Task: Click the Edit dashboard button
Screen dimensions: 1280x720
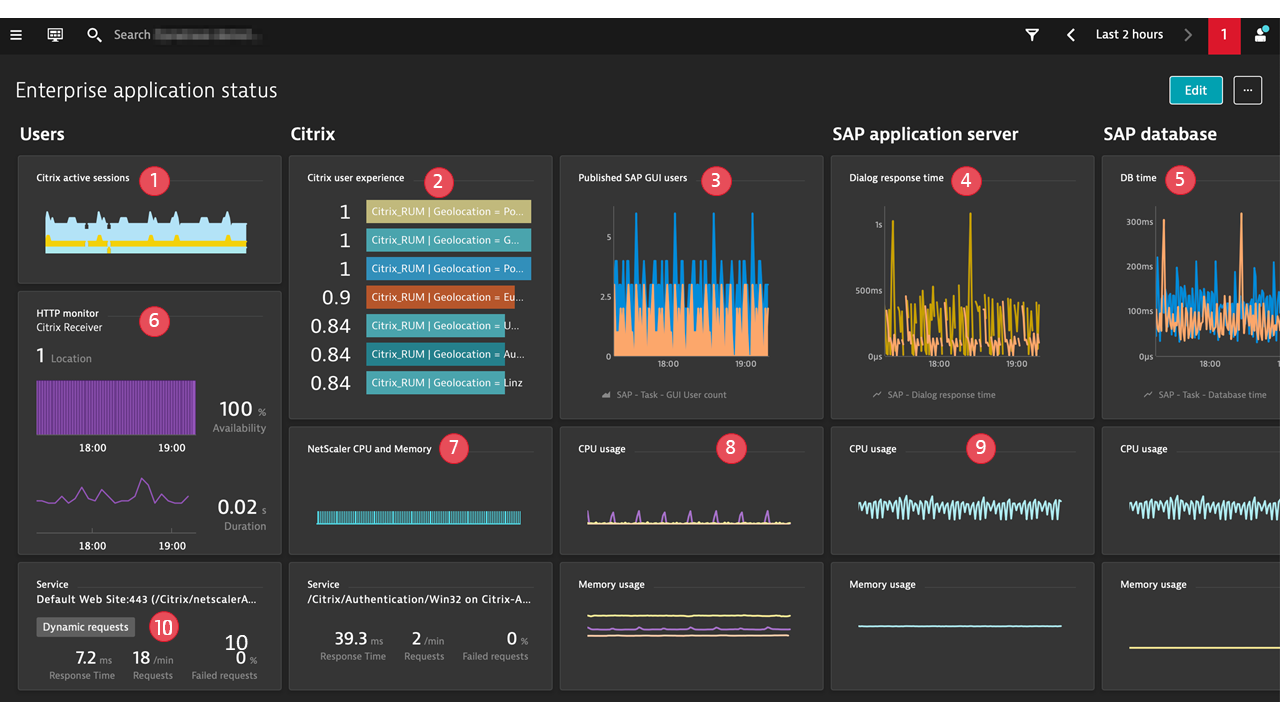Action: click(1196, 90)
